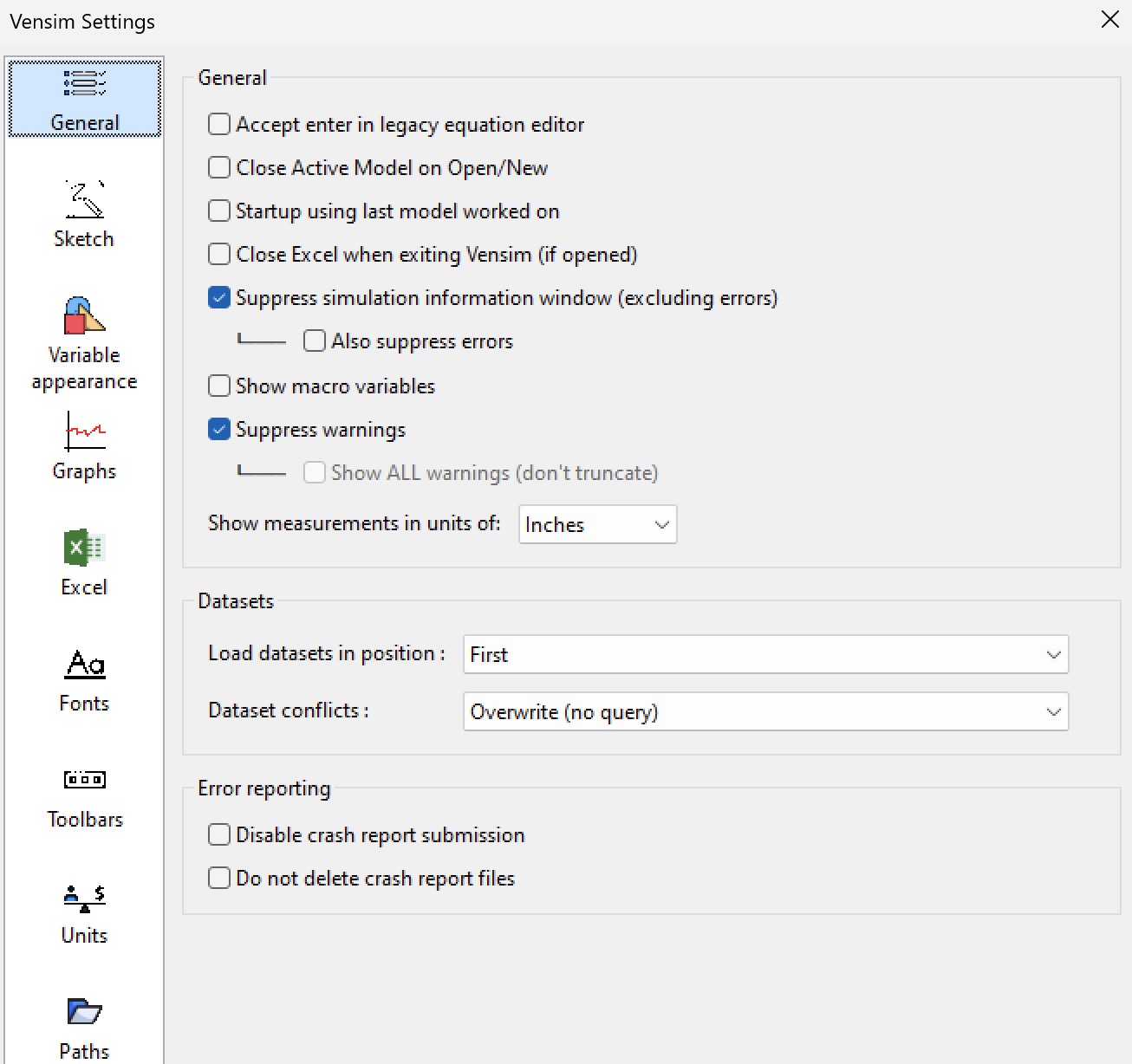
Task: Open the Graphs settings icon
Action: point(84,431)
